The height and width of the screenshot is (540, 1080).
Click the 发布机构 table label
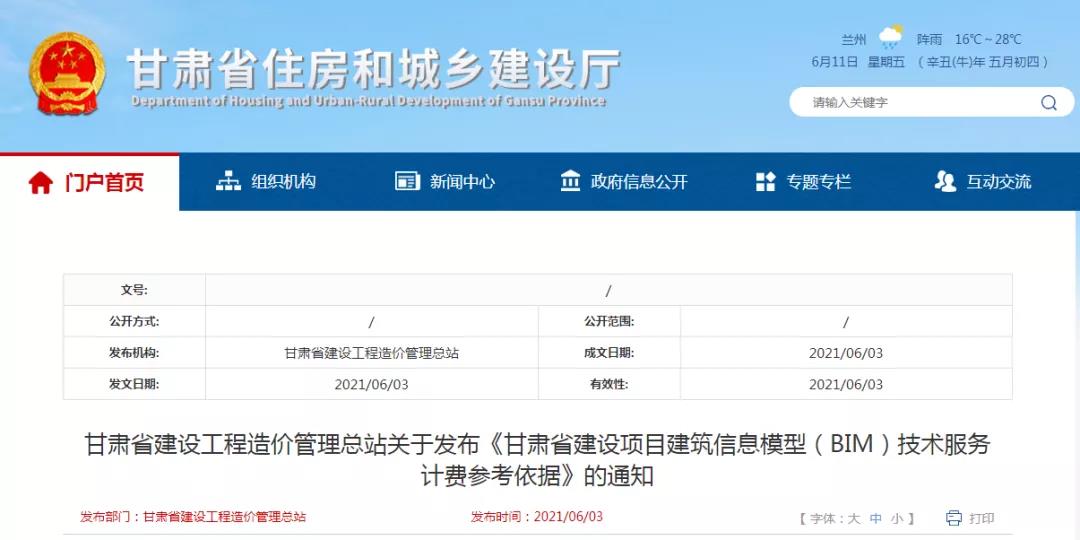coord(134,353)
